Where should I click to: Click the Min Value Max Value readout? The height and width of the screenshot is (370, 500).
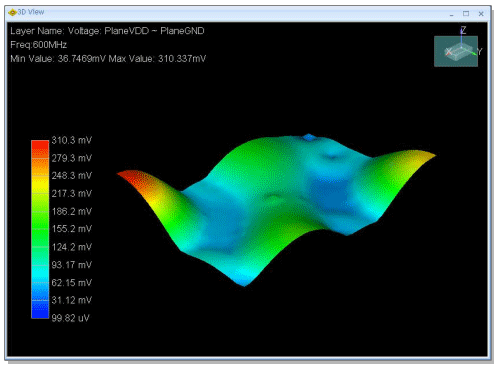tap(108, 59)
